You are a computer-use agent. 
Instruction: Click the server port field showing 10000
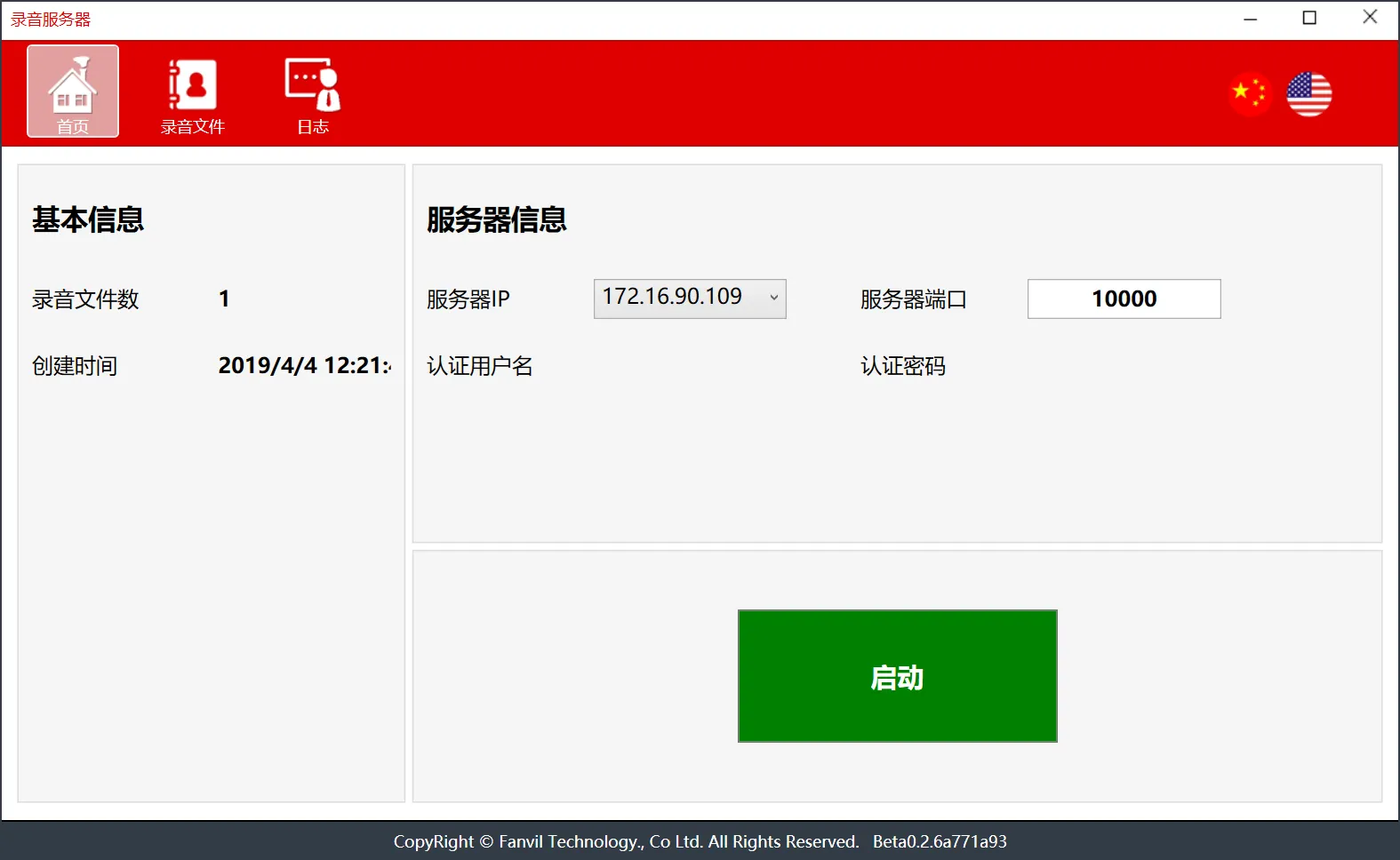point(1124,299)
